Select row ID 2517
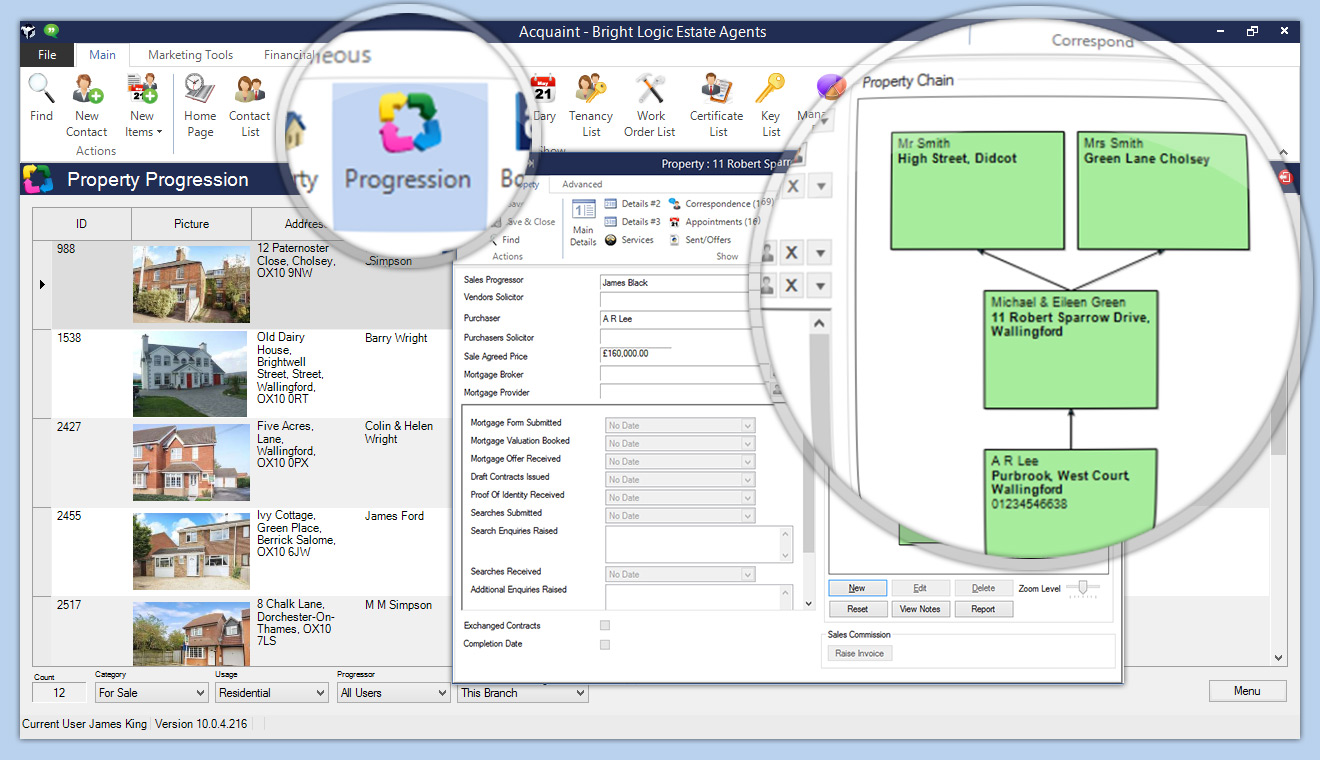1320x760 pixels. click(69, 605)
